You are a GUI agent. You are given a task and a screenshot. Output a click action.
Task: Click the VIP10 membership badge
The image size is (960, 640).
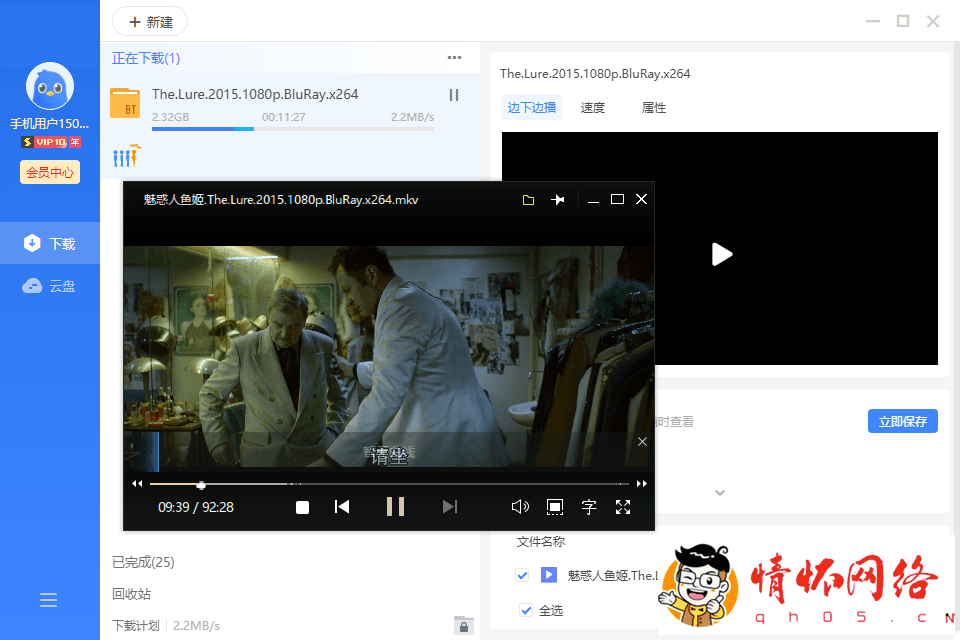tap(51, 142)
